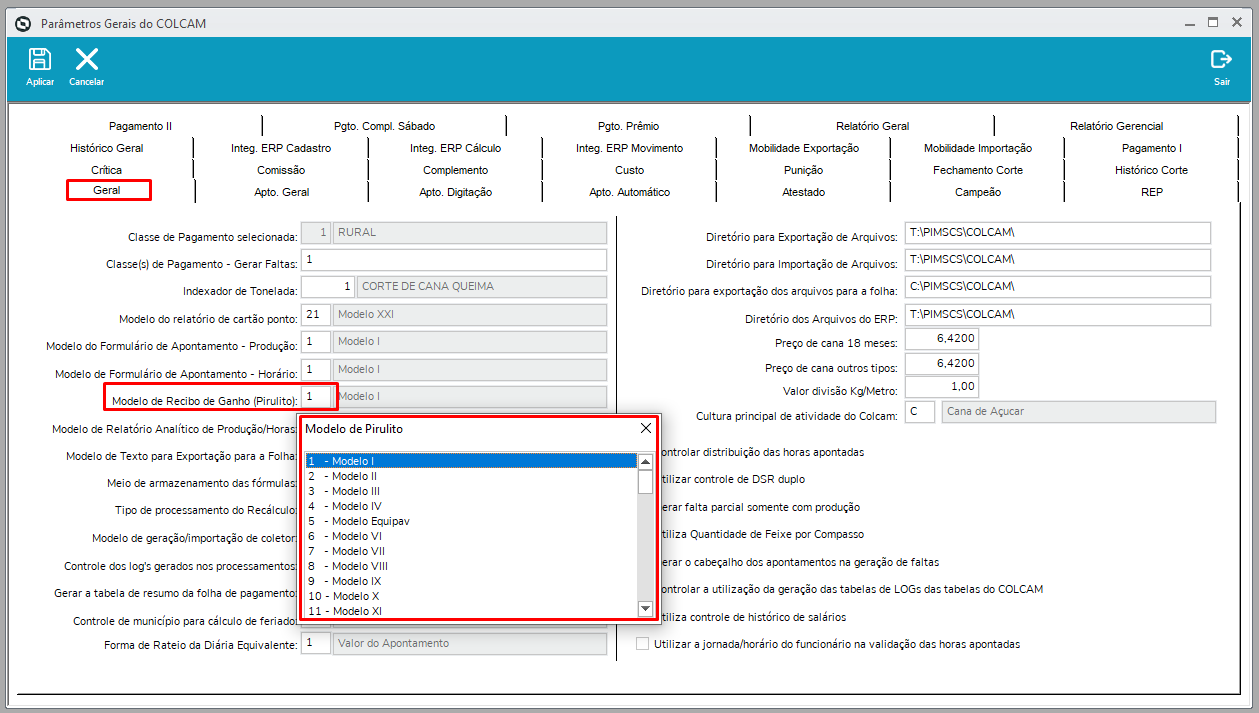Viewport: 1259px width, 713px height.
Task: Select the REP tab
Action: 1151,192
